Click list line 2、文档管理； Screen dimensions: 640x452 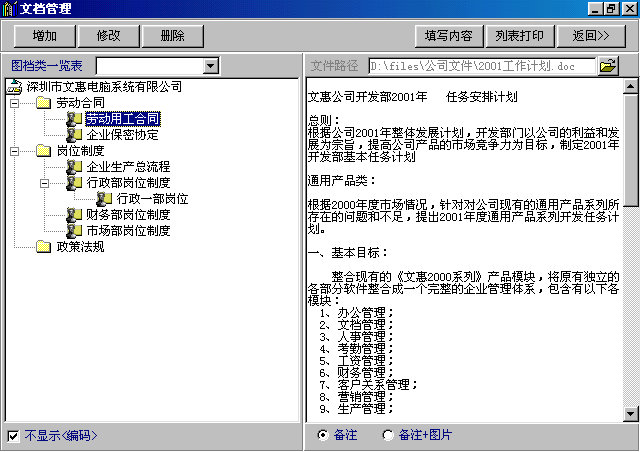click(357, 325)
